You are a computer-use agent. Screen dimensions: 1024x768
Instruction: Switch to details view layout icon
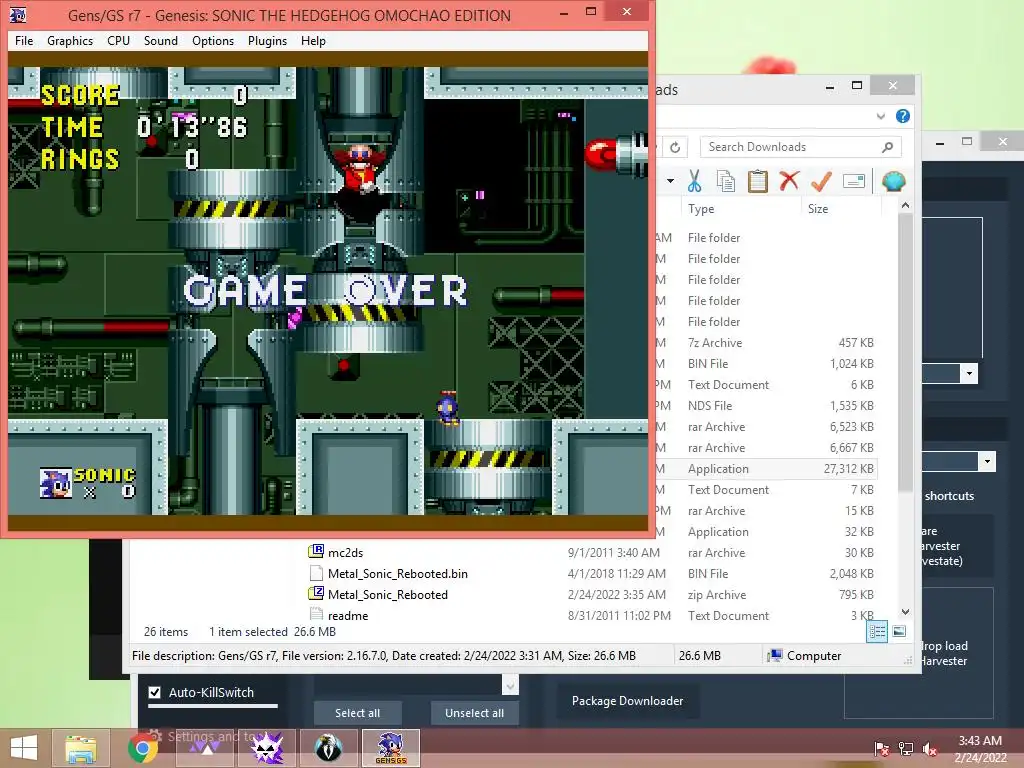tap(877, 631)
